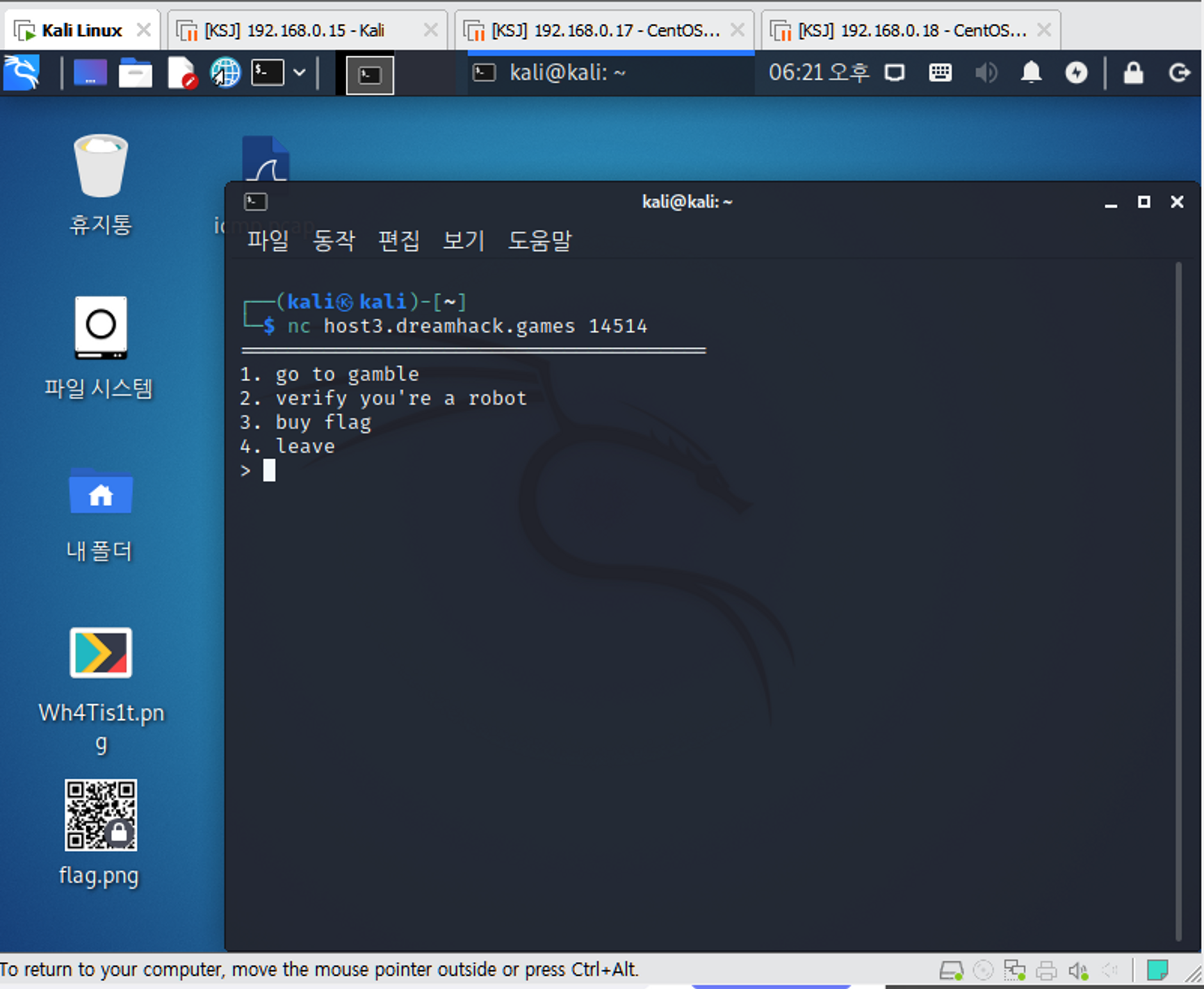Select the 휴지통 trash desktop icon
The height and width of the screenshot is (989, 1204).
click(101, 186)
